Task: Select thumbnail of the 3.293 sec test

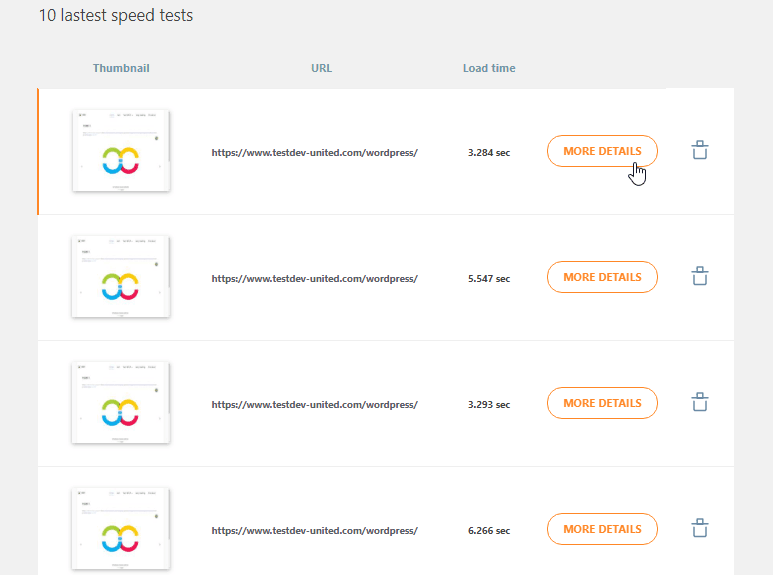Action: click(121, 403)
